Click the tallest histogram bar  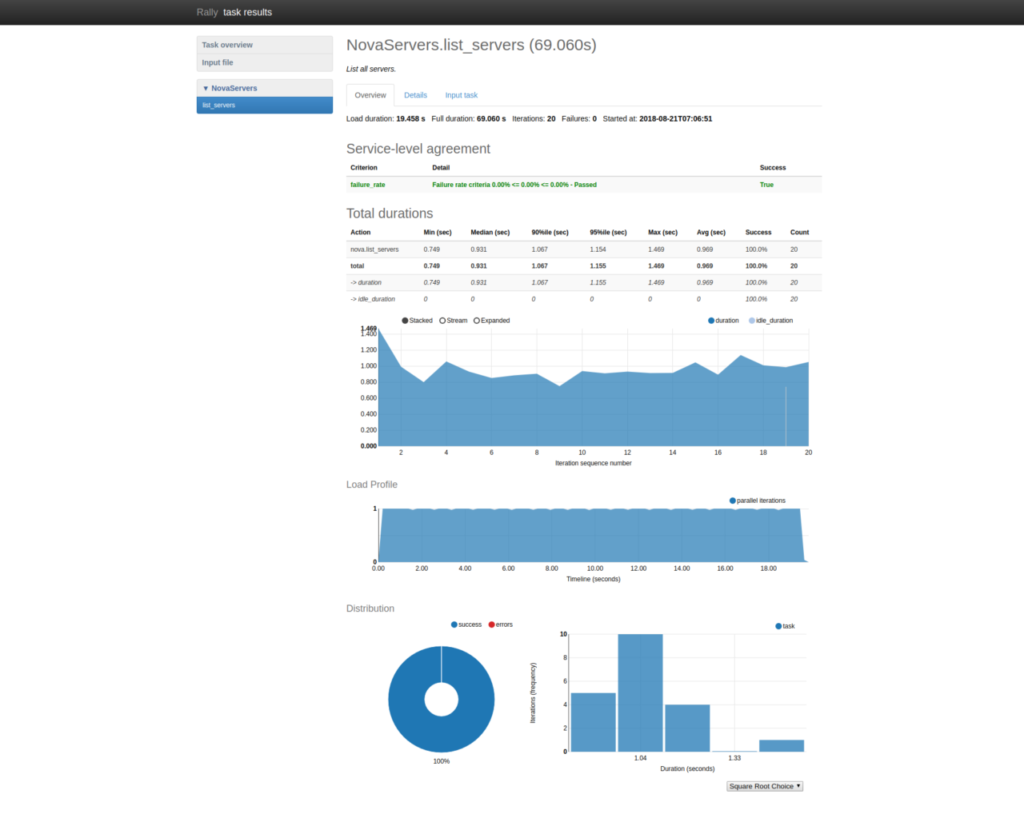point(640,692)
